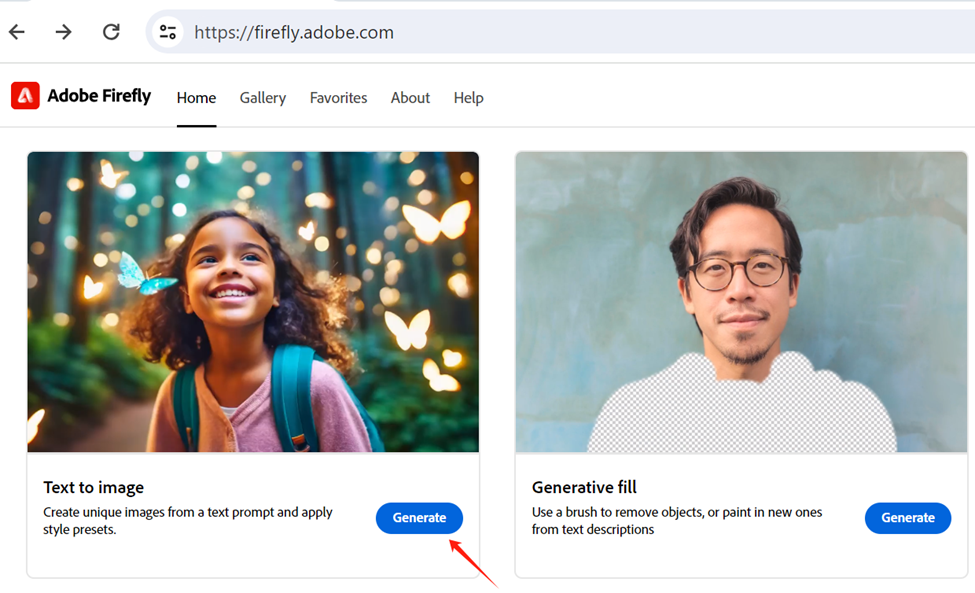Viewport: 975px width, 593px height.
Task: Go forward to the next page
Action: pos(63,31)
